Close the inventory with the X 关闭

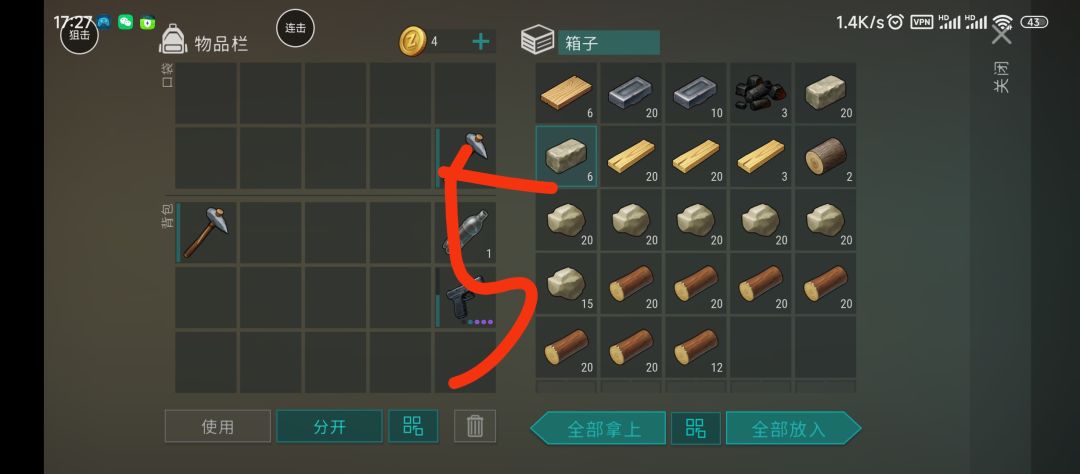pyautogui.click(x=1001, y=32)
